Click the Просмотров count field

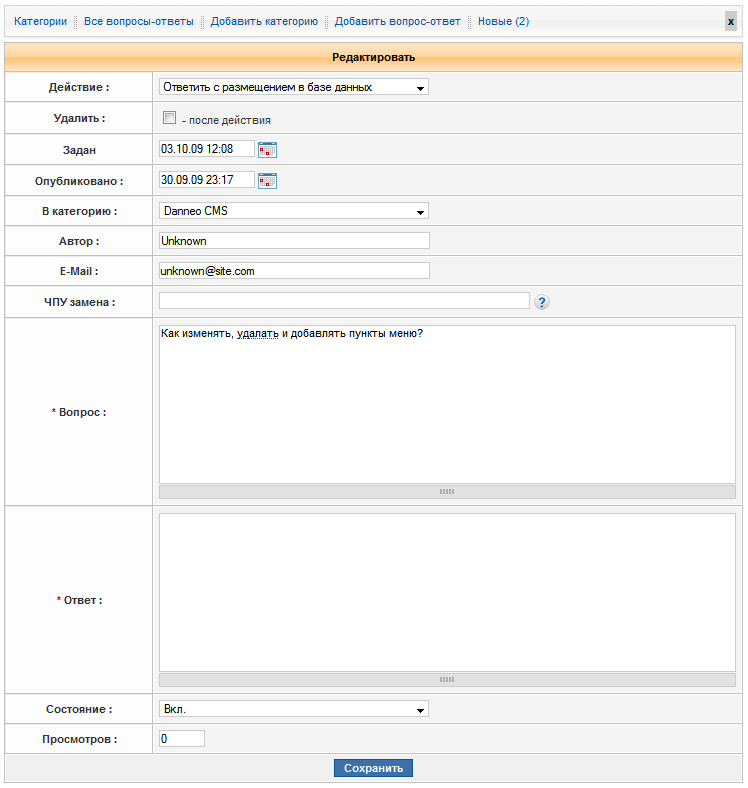coord(181,739)
